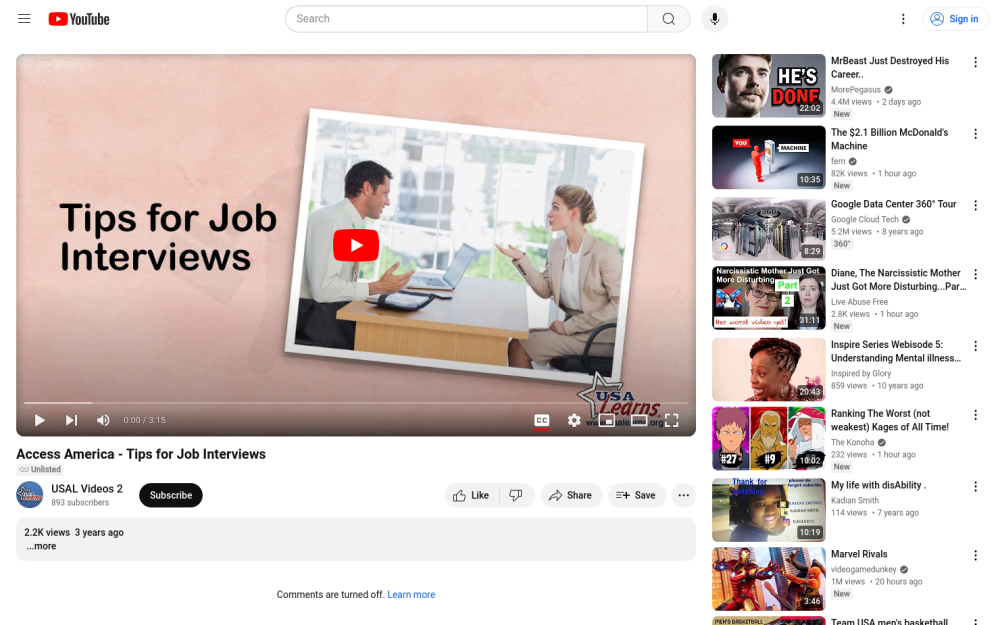Click the magnifier search button
This screenshot has width=1000, height=625.
(668, 18)
